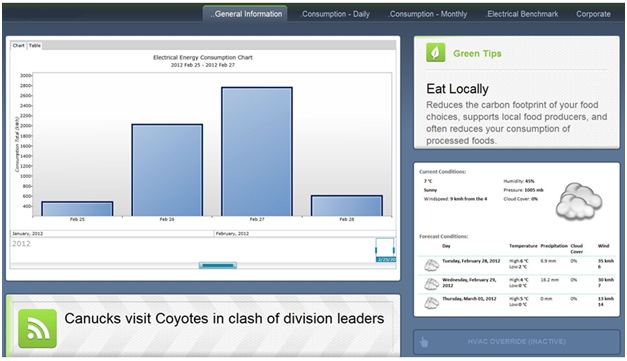This screenshot has height=361, width=627.
Task: Switch to Consumption - Daily tab
Action: coord(335,14)
